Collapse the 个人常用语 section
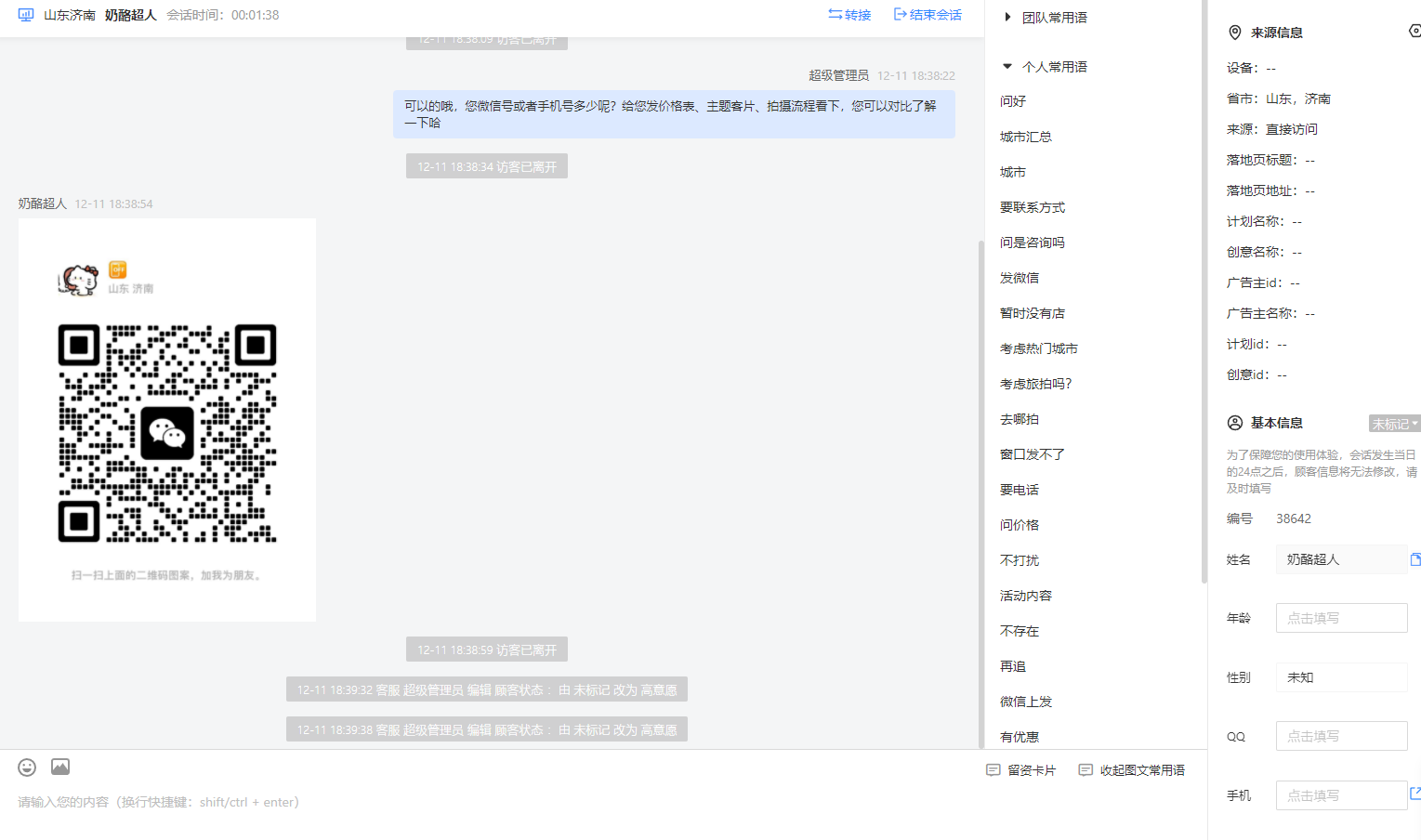This screenshot has width=1421, height=840. [x=1046, y=67]
